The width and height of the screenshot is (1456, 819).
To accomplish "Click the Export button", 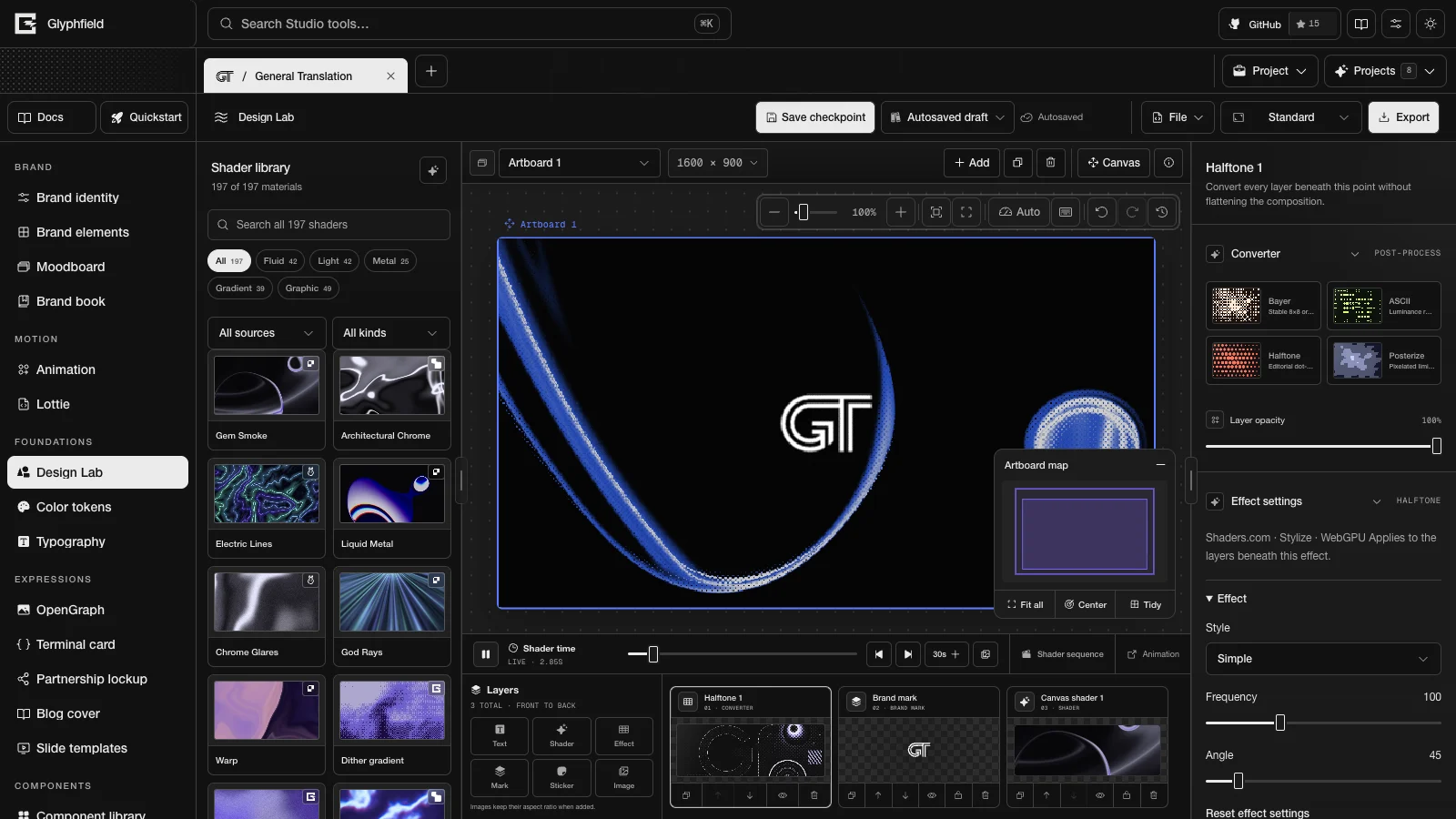I will click(x=1404, y=117).
